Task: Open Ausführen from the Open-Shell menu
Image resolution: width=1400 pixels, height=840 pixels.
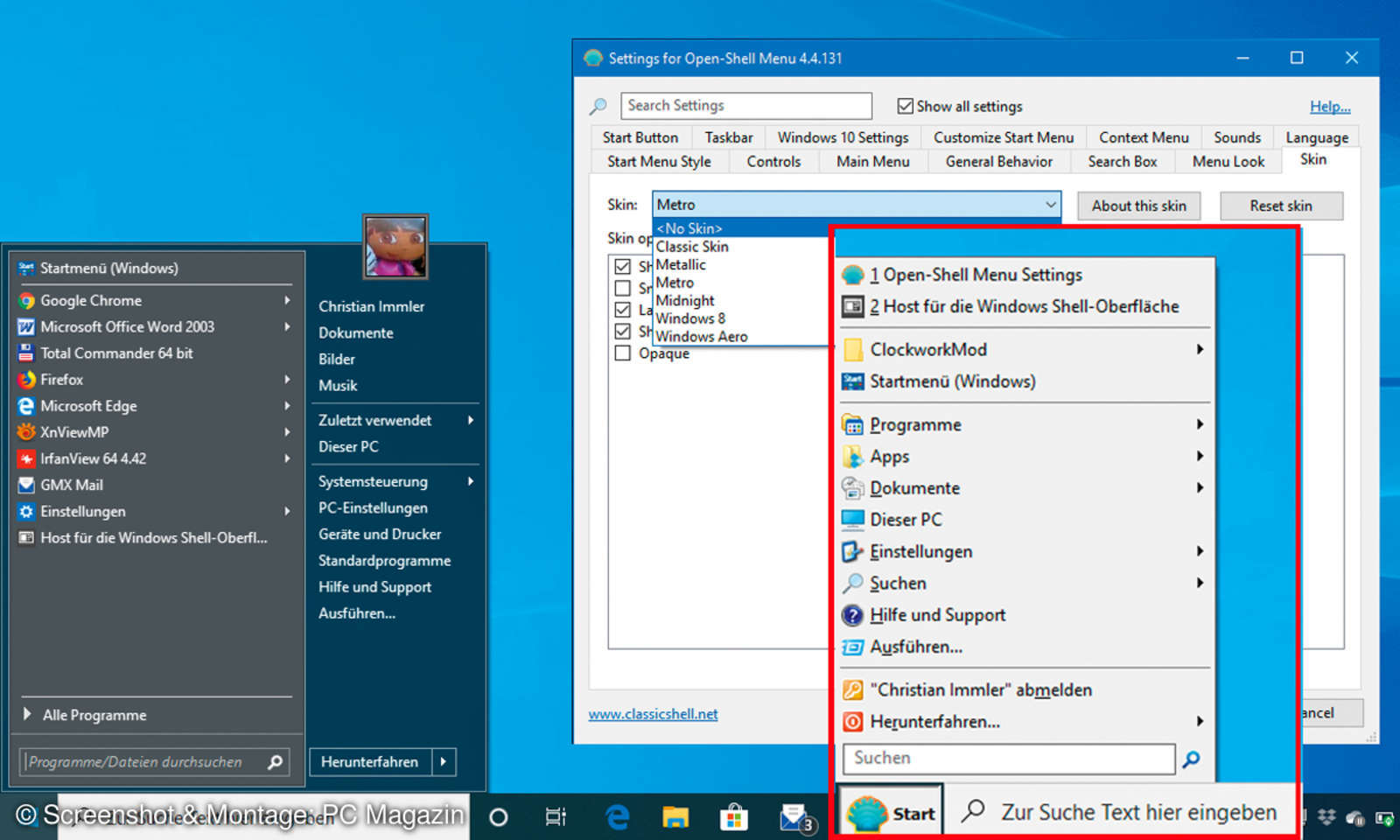Action: pos(913,647)
